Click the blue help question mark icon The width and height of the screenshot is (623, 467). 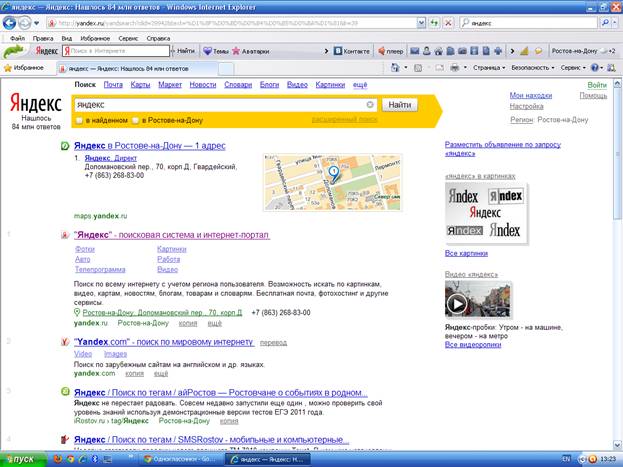pyautogui.click(x=594, y=68)
